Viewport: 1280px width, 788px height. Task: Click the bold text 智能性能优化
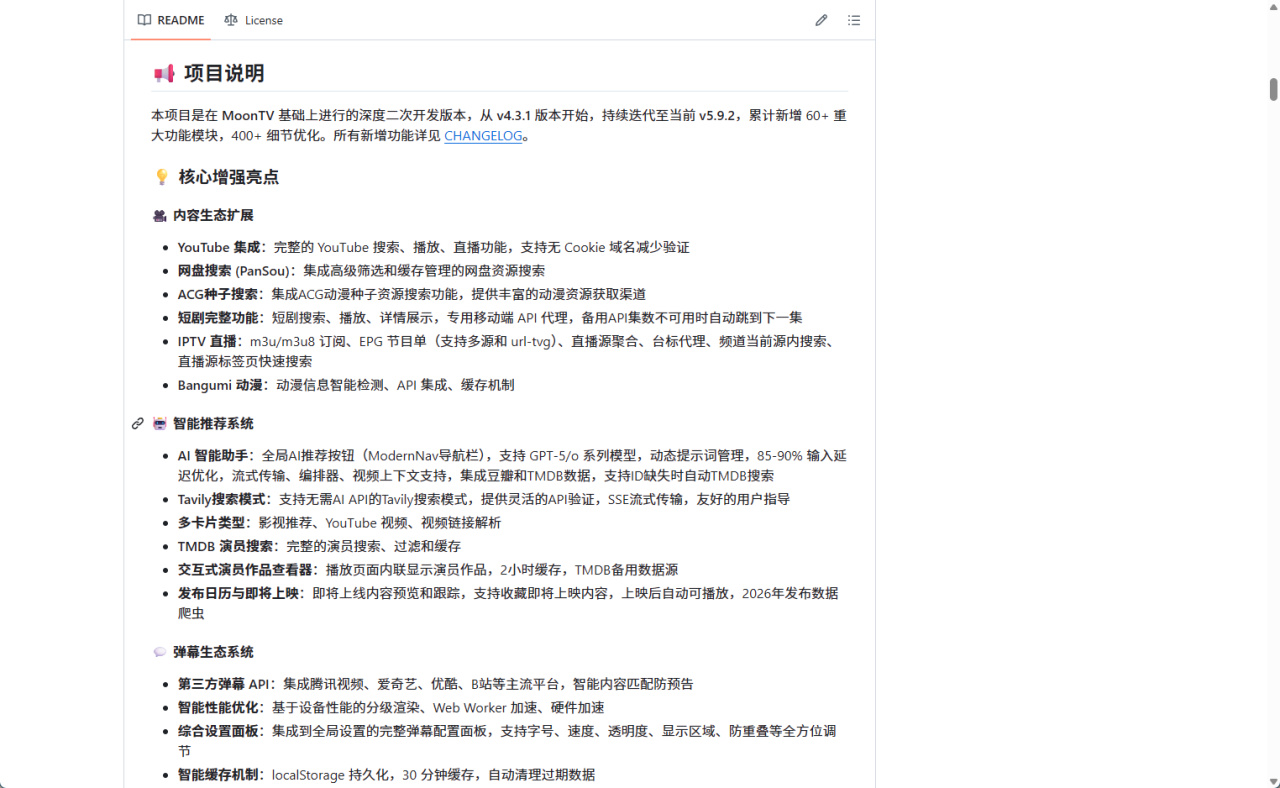point(218,707)
